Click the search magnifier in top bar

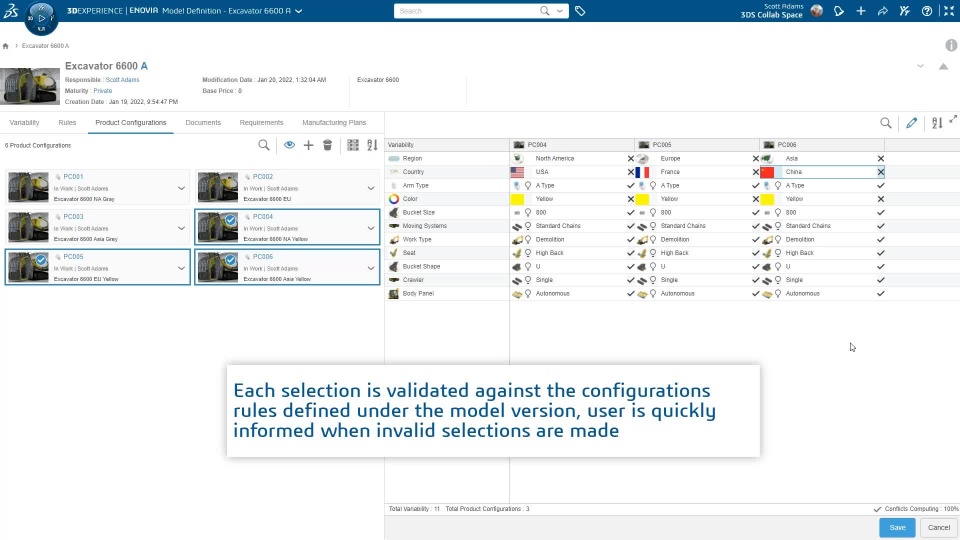pyautogui.click(x=544, y=11)
